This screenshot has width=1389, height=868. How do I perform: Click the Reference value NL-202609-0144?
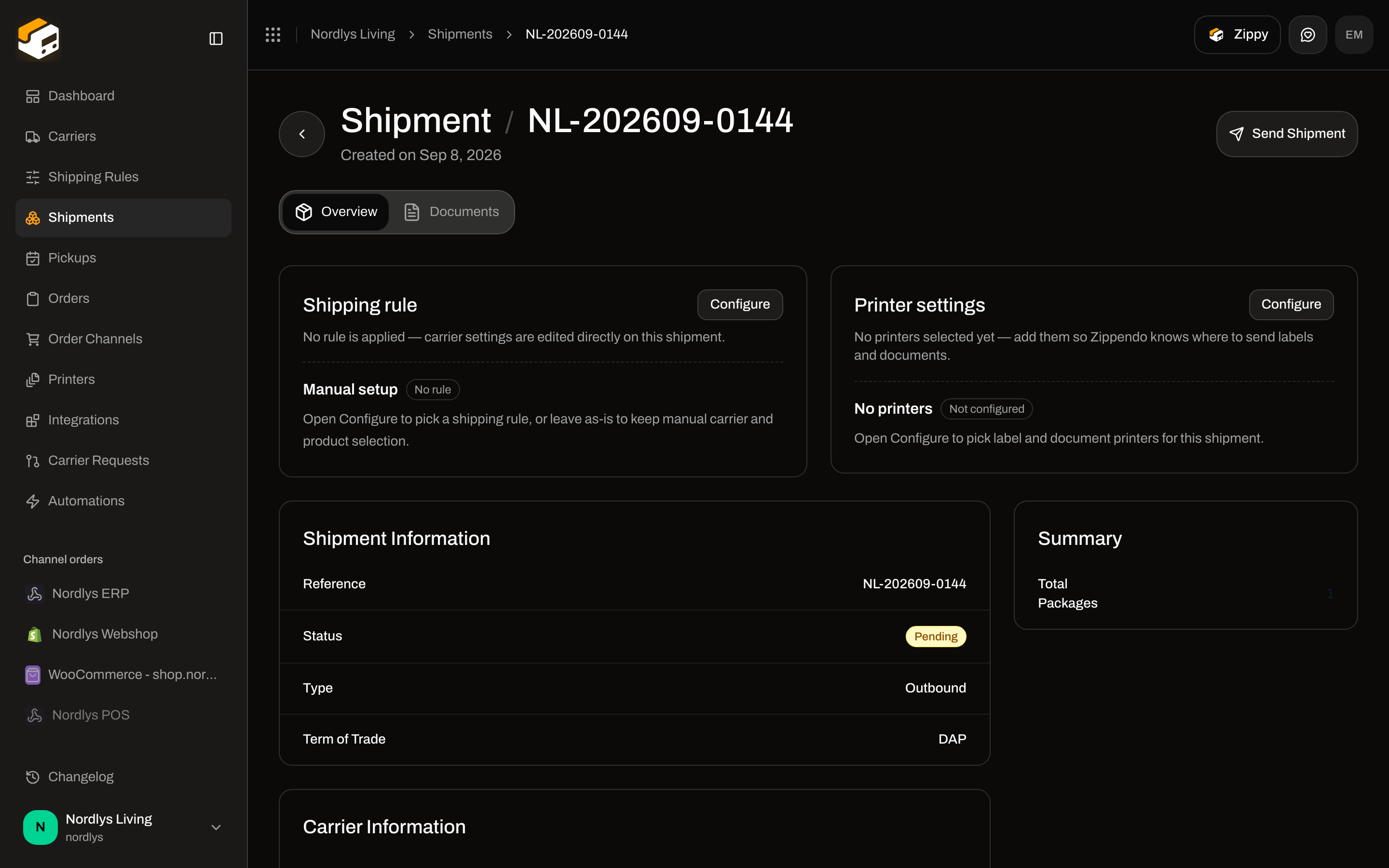pos(914,584)
